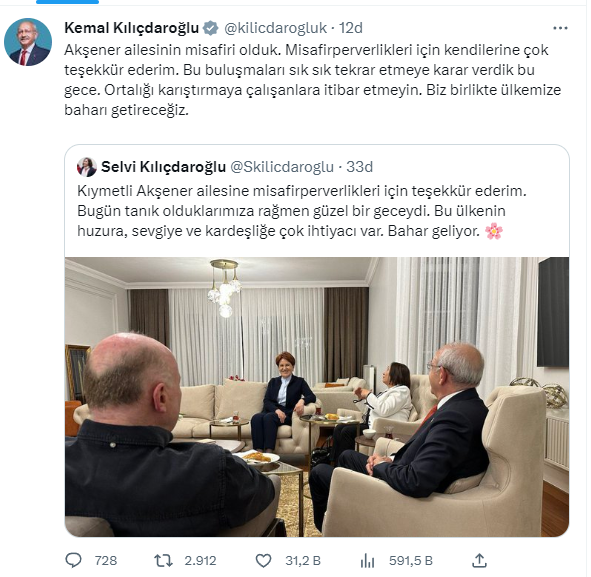The image size is (591, 577).
Task: Click Selvi Kılıçdaroğlu's display name
Action: click(164, 167)
